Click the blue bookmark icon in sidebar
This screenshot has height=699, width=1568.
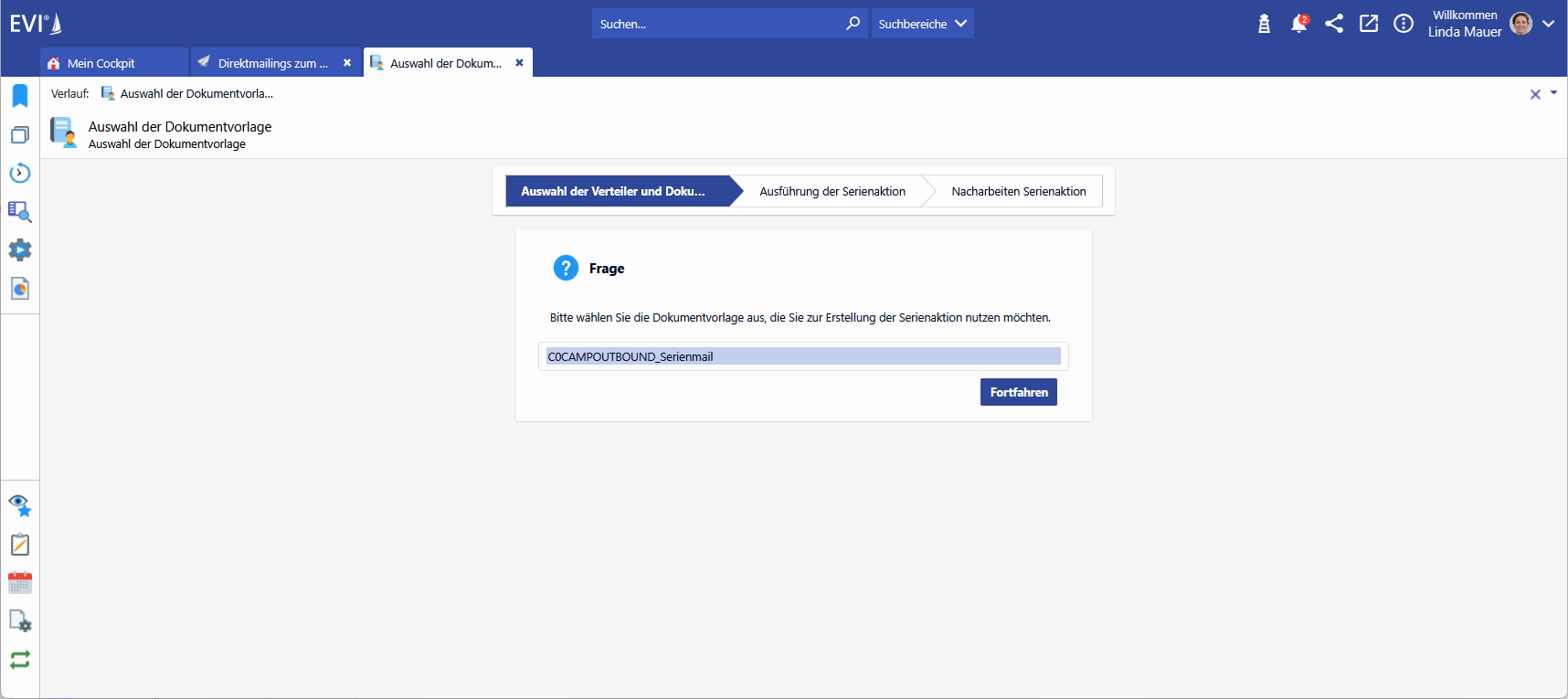(x=20, y=96)
